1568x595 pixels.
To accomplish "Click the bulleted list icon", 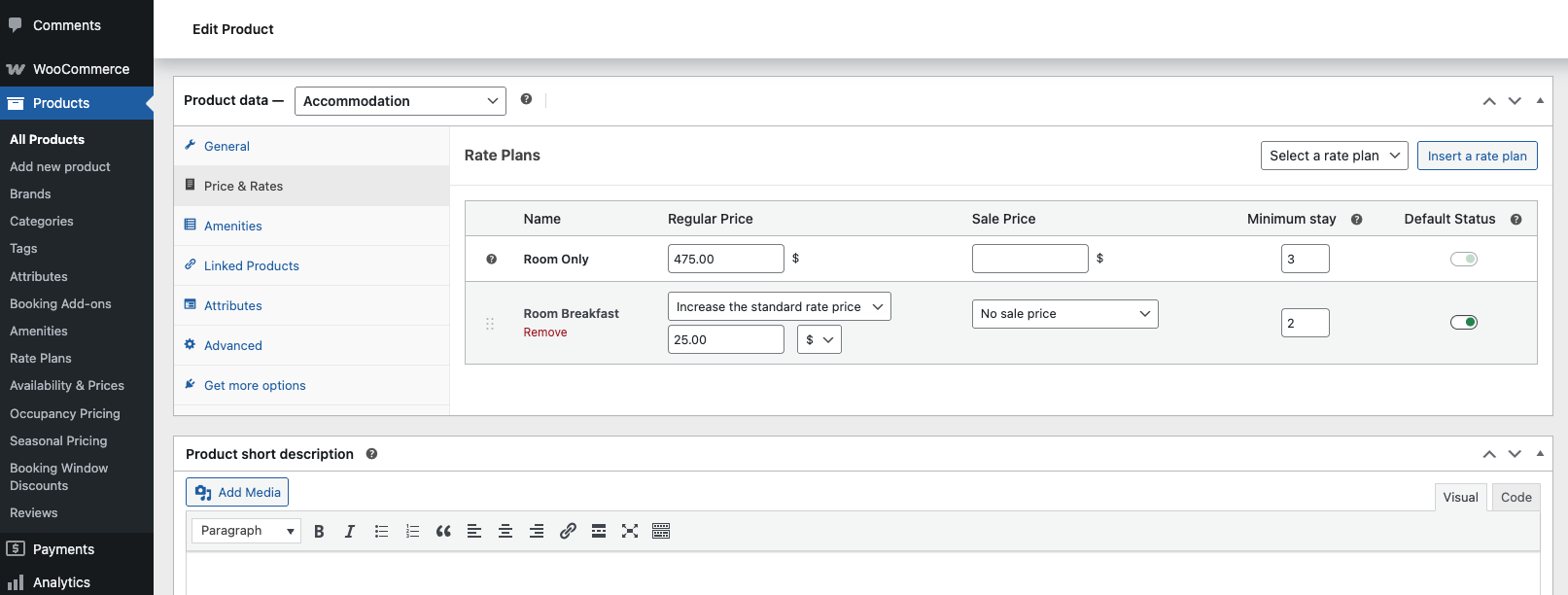I will tap(381, 531).
